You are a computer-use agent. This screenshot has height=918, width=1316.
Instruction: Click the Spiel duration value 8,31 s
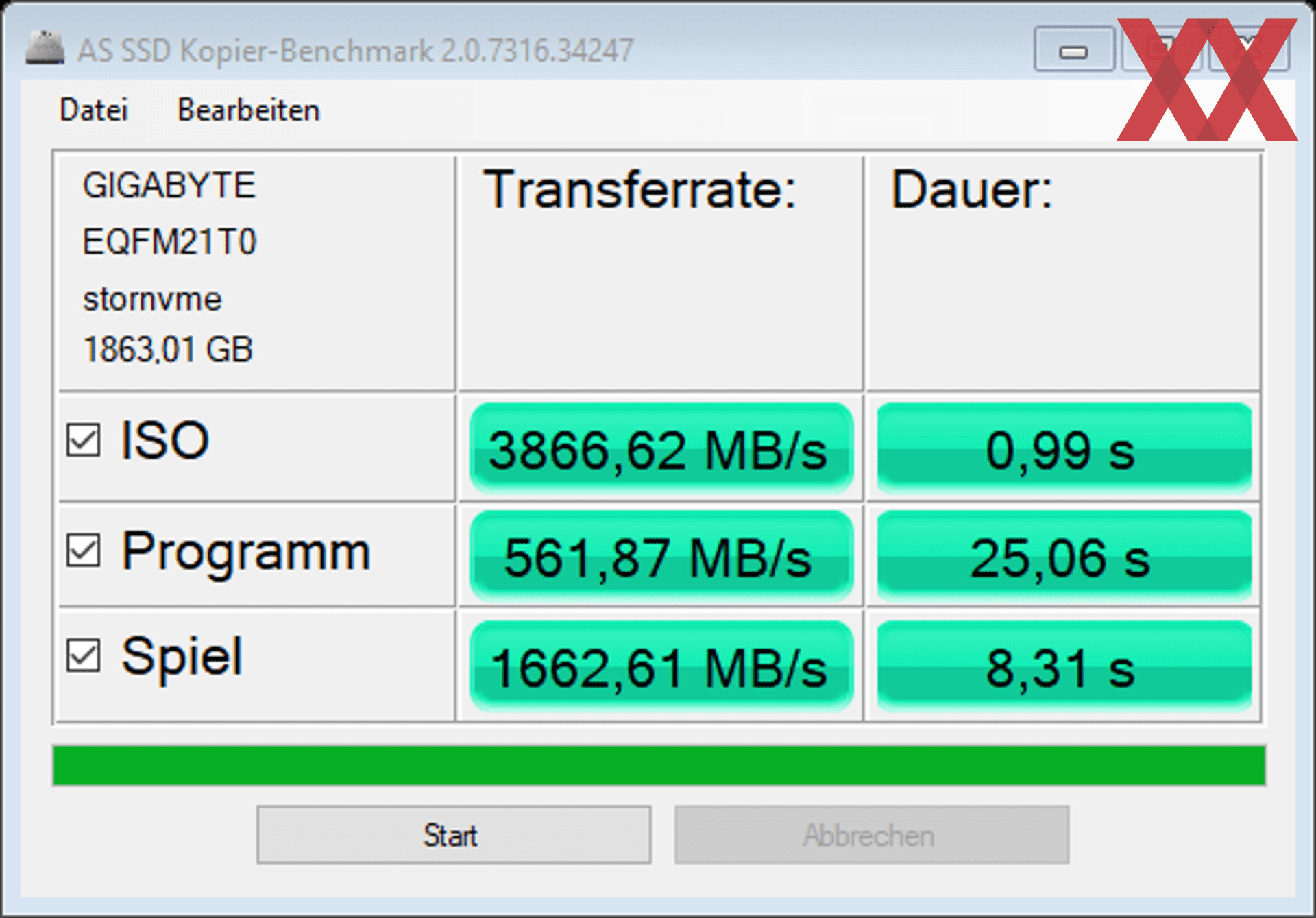pyautogui.click(x=1064, y=665)
